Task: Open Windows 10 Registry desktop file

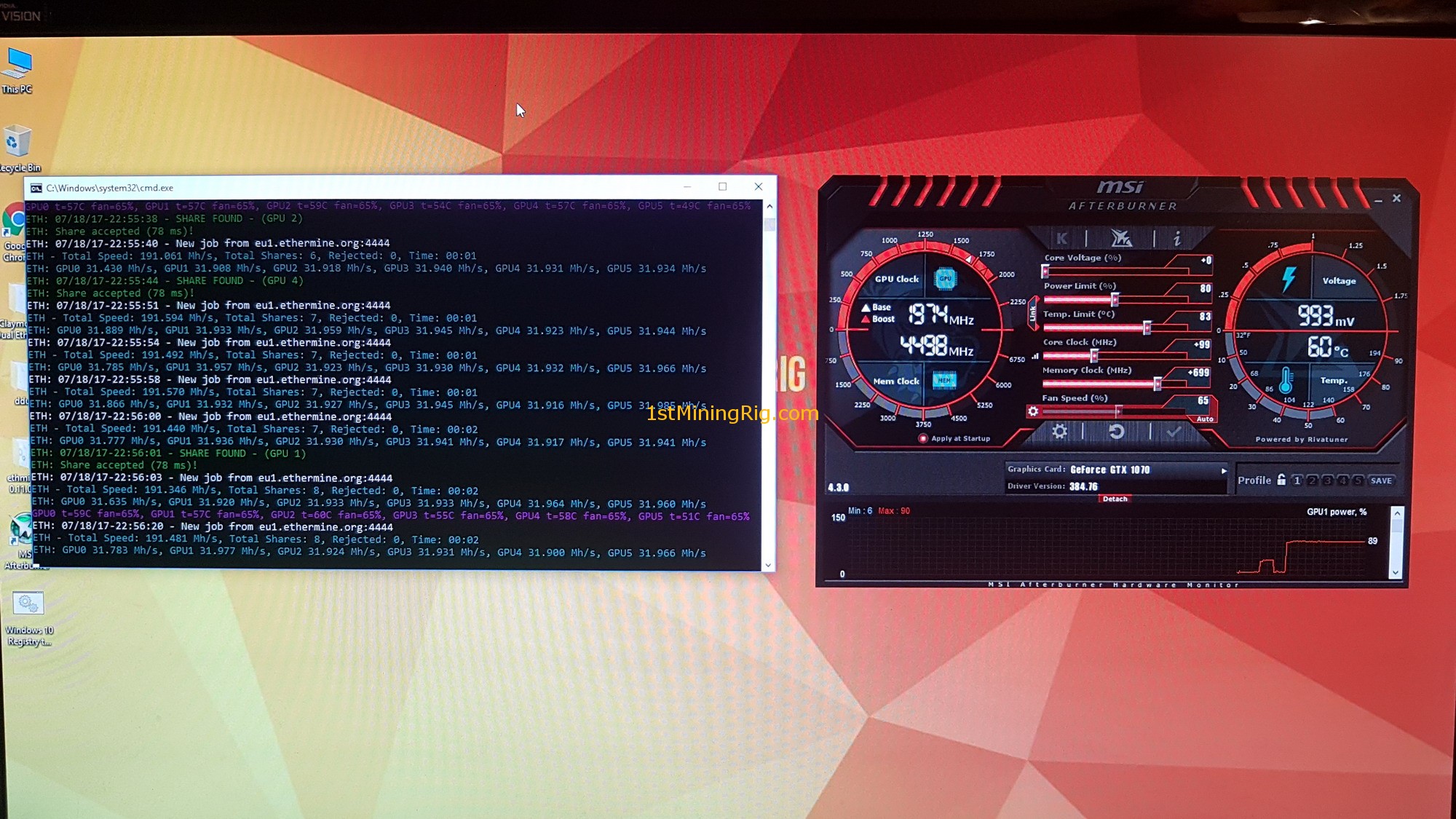Action: coord(28,618)
